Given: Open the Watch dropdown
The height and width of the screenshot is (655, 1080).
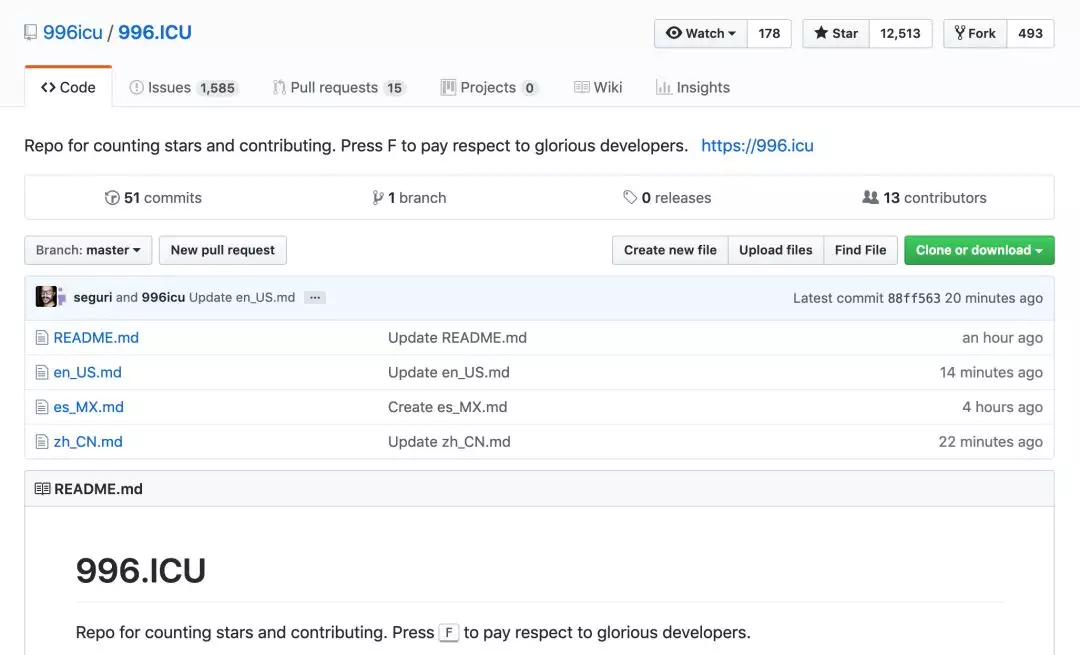Looking at the screenshot, I should [x=700, y=33].
